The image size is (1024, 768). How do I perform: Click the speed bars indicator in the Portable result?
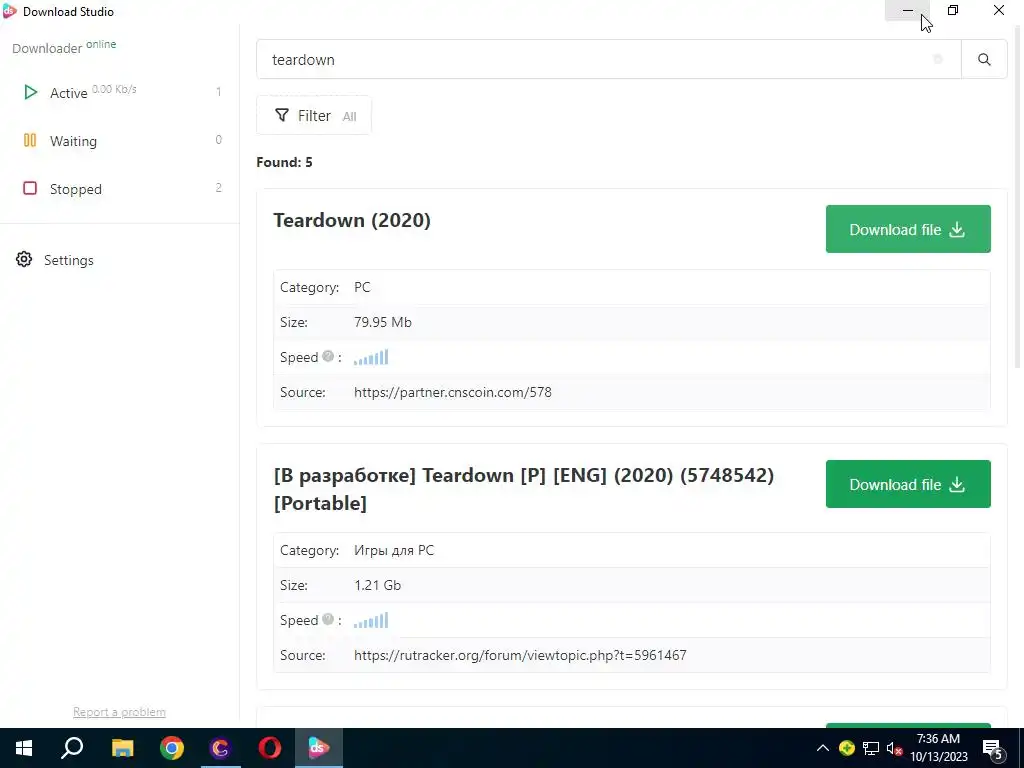point(371,620)
